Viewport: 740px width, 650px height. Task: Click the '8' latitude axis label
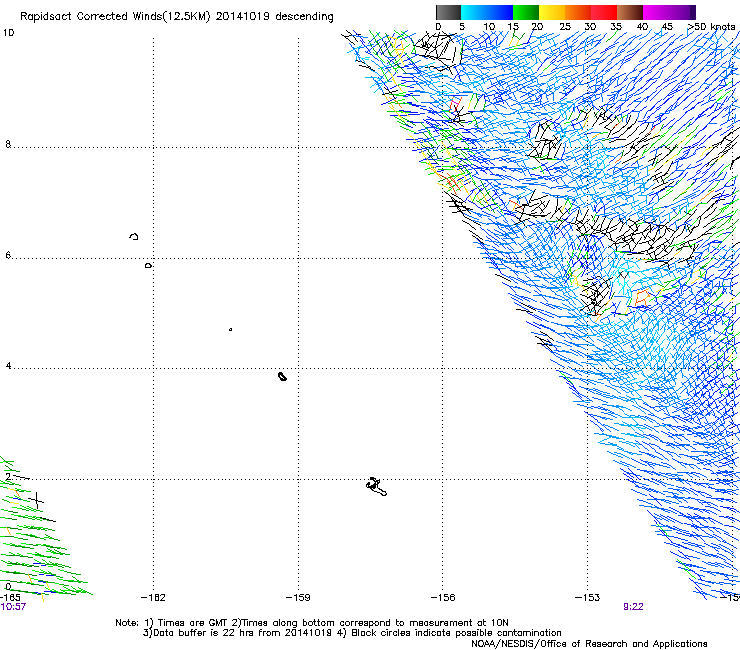pos(8,144)
